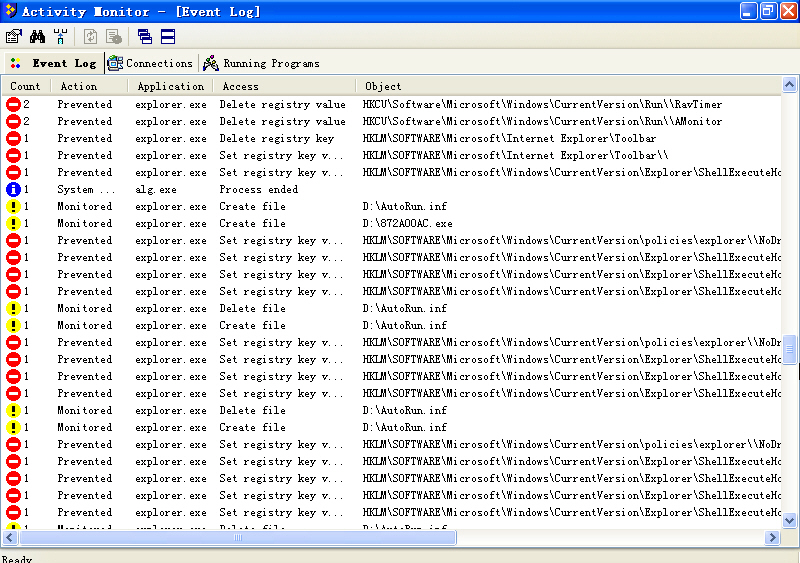Select the HKCU Run\\AMonitor object cell
The image size is (800, 563).
pyautogui.click(x=542, y=121)
